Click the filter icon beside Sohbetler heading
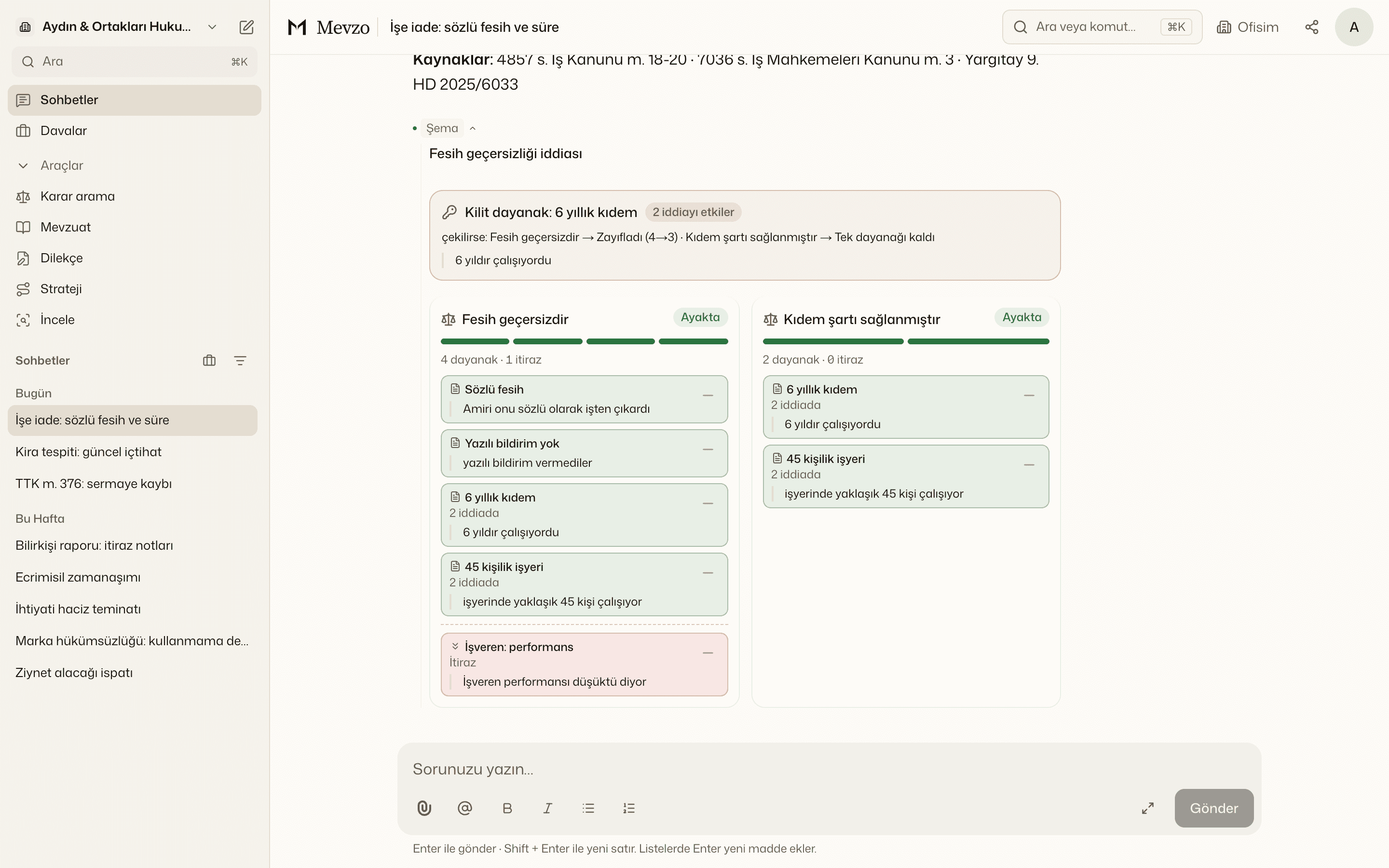 click(240, 361)
